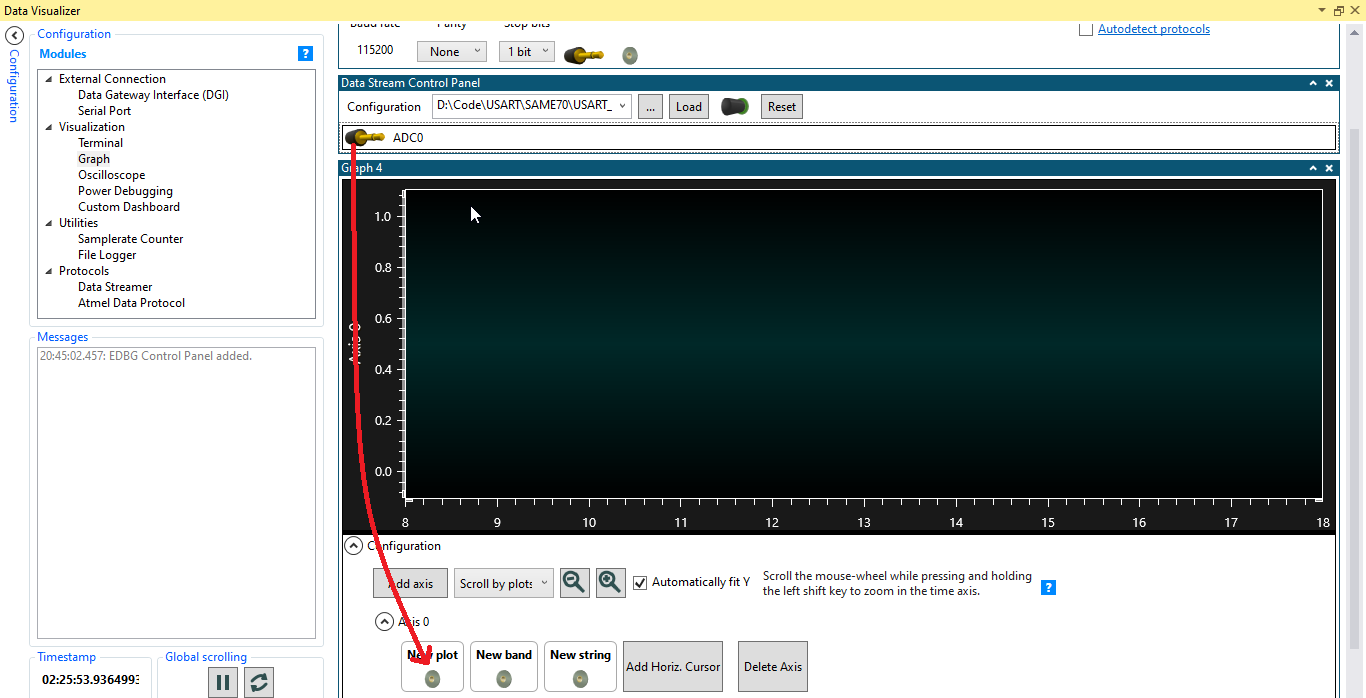Screen dimensions: 1366x698
Task: Select Graph module in tree
Action: (x=94, y=159)
